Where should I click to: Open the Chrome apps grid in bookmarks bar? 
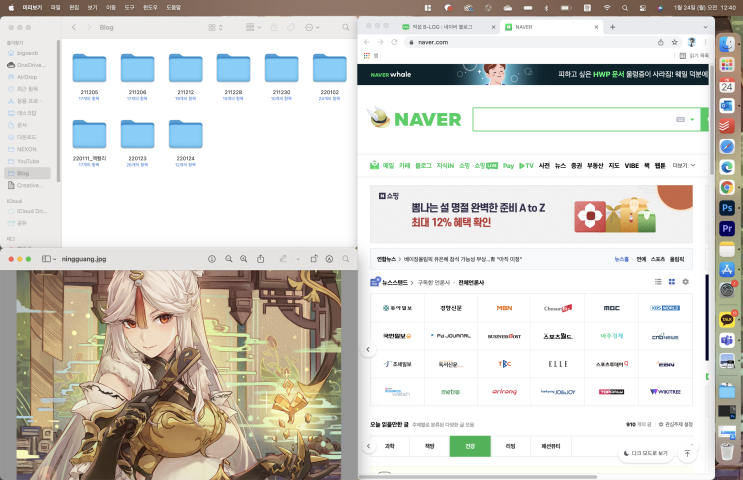(x=367, y=55)
